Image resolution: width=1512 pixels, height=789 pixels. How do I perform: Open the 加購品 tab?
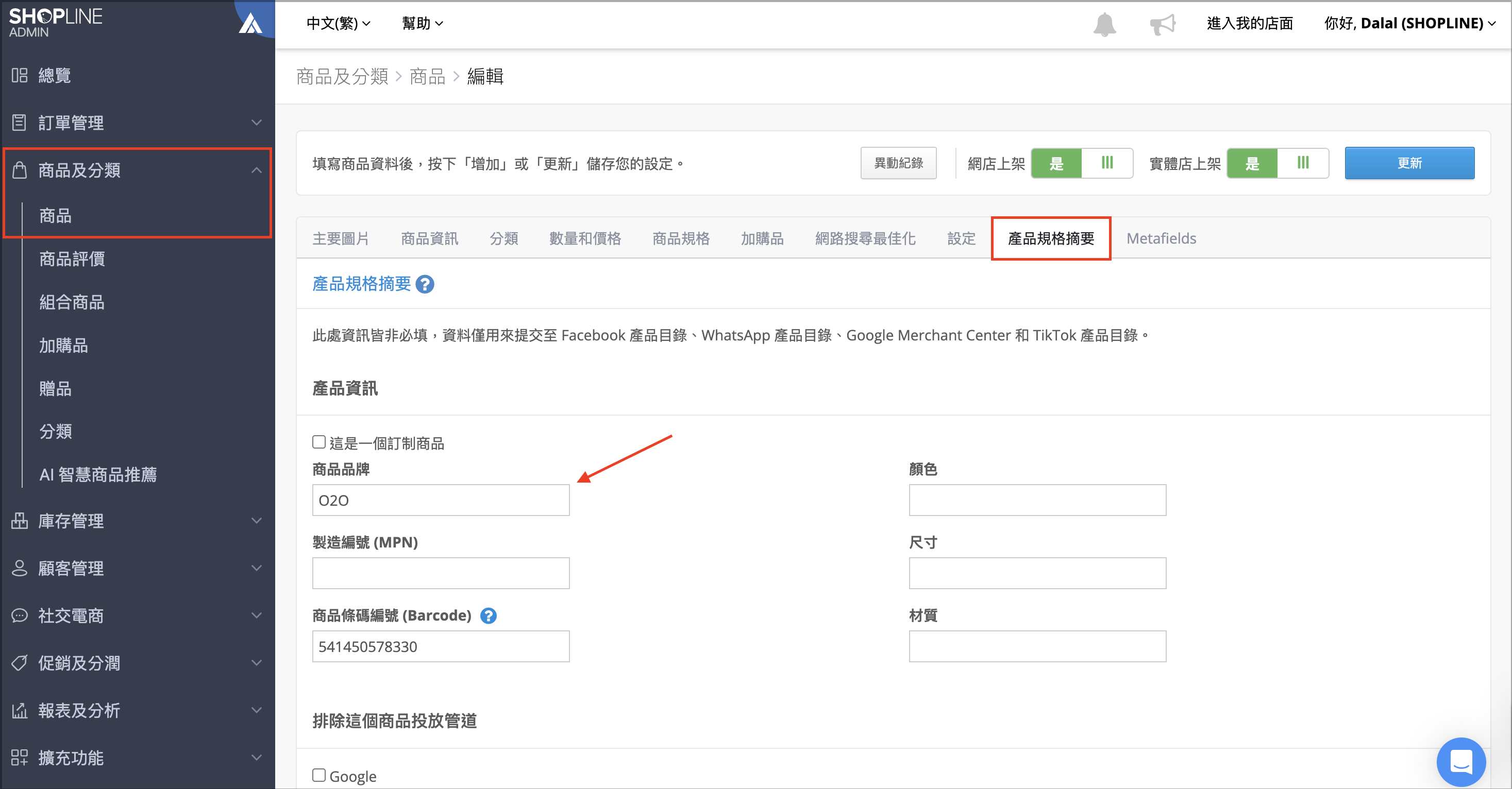pos(762,238)
